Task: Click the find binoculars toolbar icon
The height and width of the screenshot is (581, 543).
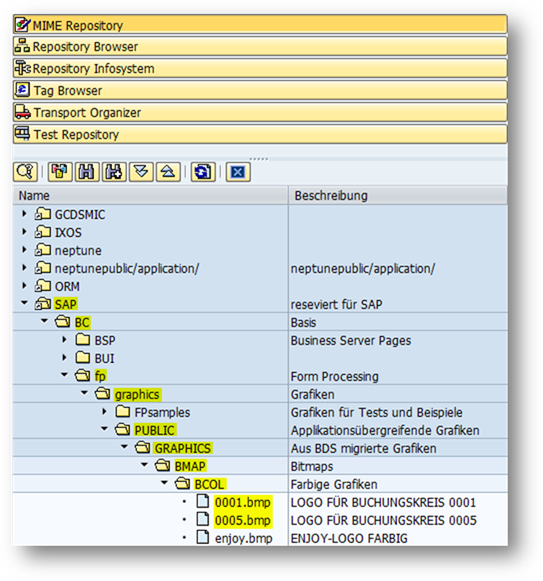Action: [87, 172]
